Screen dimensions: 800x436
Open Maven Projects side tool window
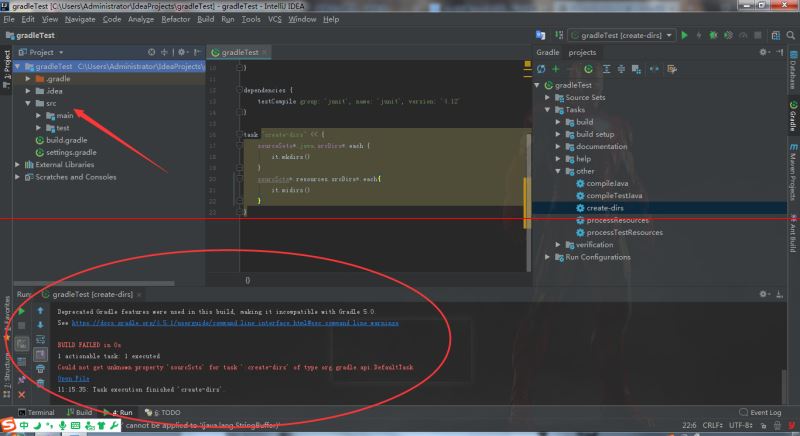[x=793, y=172]
